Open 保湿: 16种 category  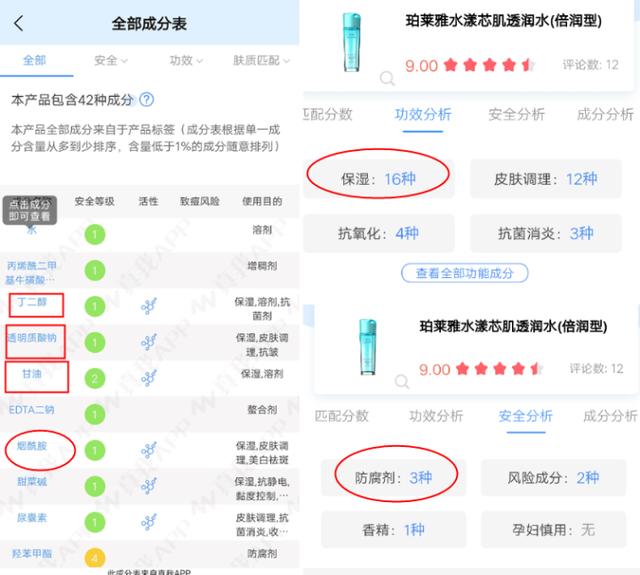click(x=378, y=179)
